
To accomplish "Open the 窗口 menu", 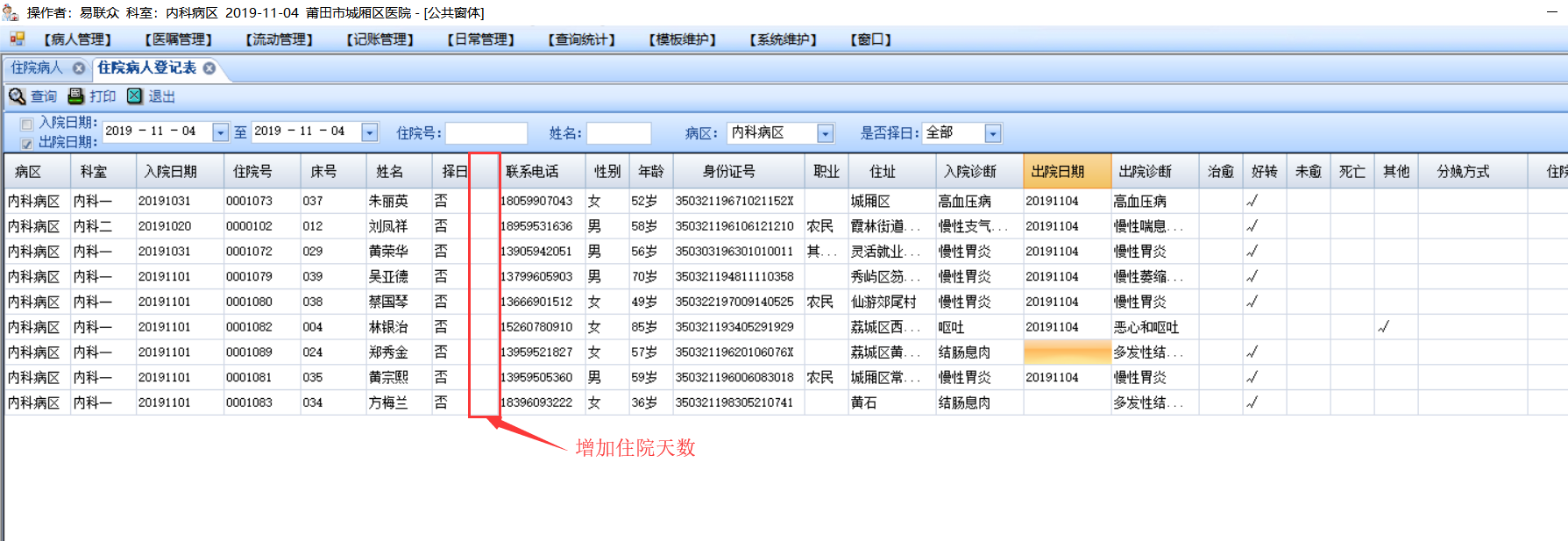I will pyautogui.click(x=871, y=39).
